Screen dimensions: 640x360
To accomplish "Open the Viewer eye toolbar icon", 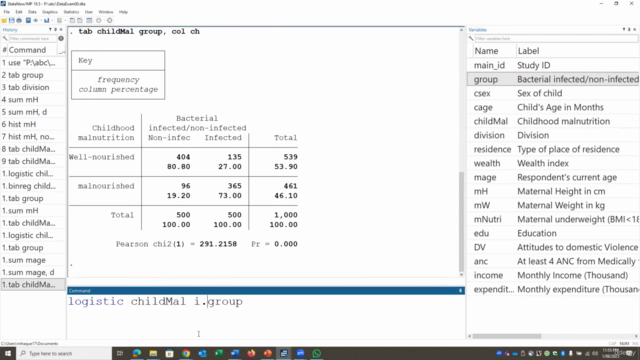I will (x=36, y=20).
